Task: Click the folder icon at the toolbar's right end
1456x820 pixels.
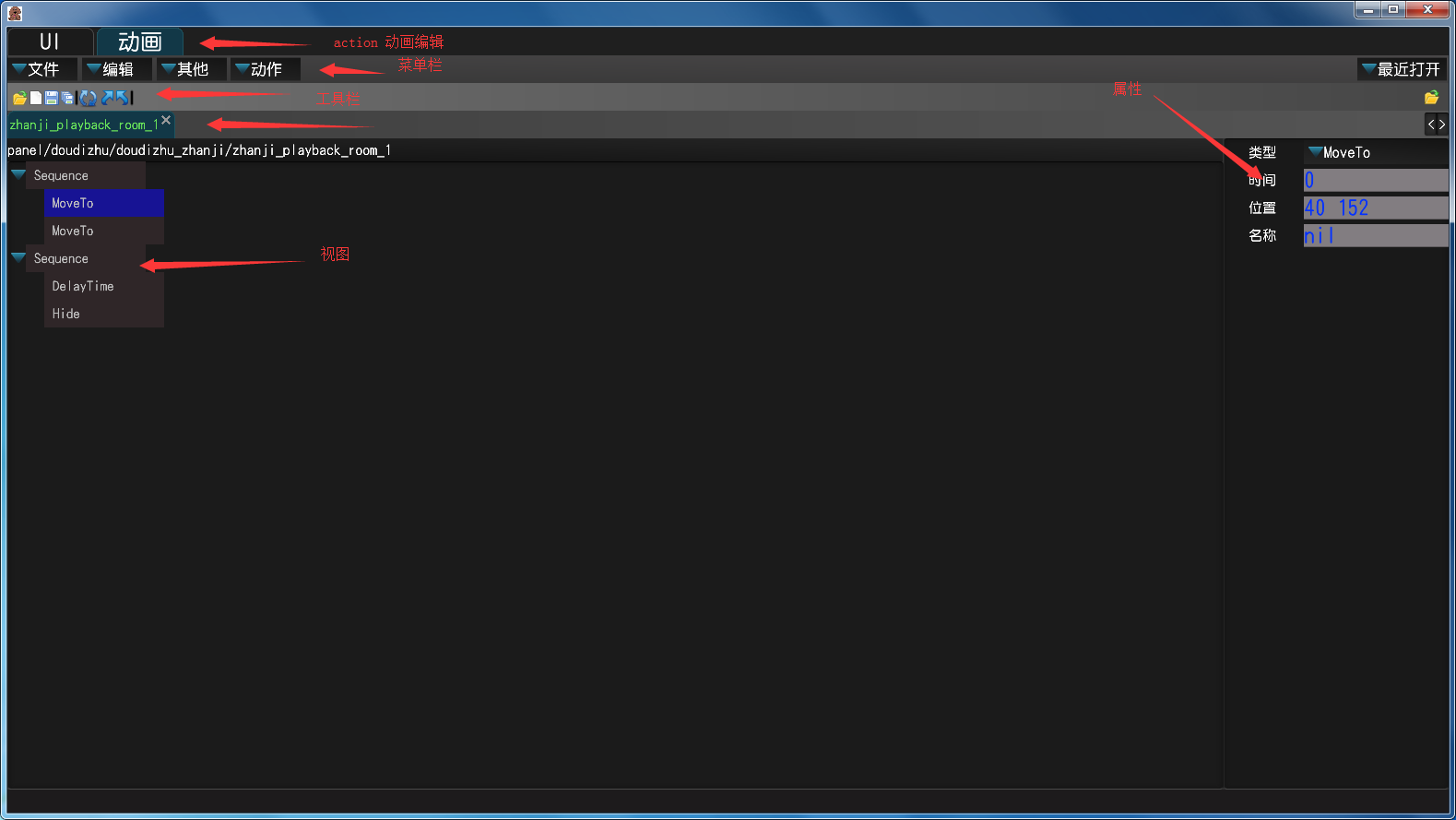Action: (x=1431, y=98)
